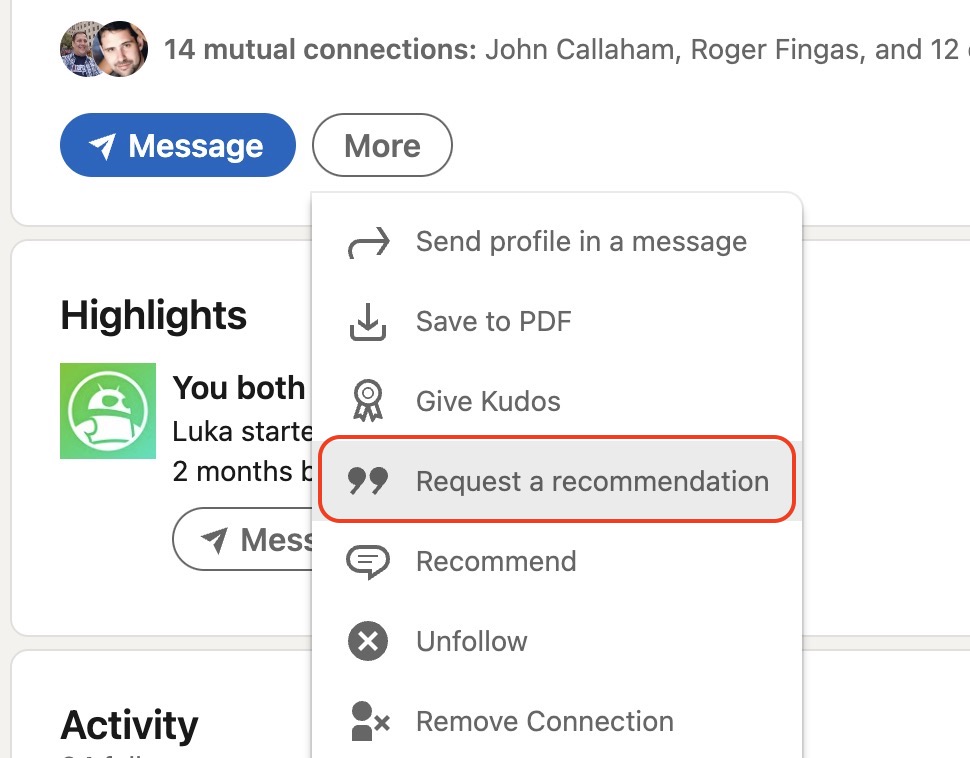Click the Give Kudos ribbon icon

tap(368, 402)
